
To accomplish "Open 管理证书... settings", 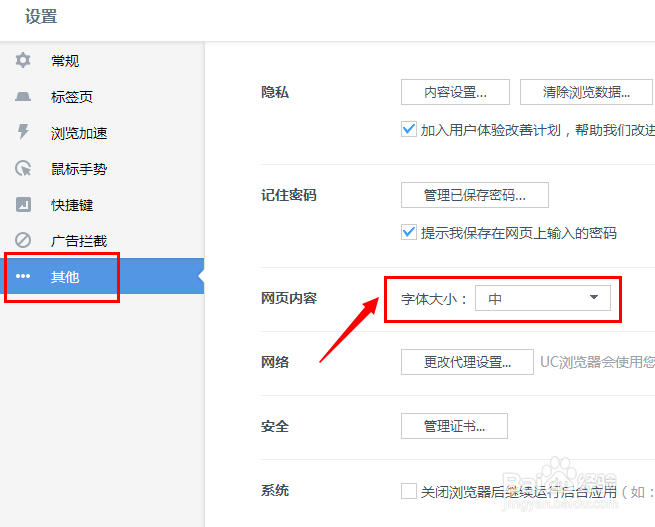I will click(454, 426).
